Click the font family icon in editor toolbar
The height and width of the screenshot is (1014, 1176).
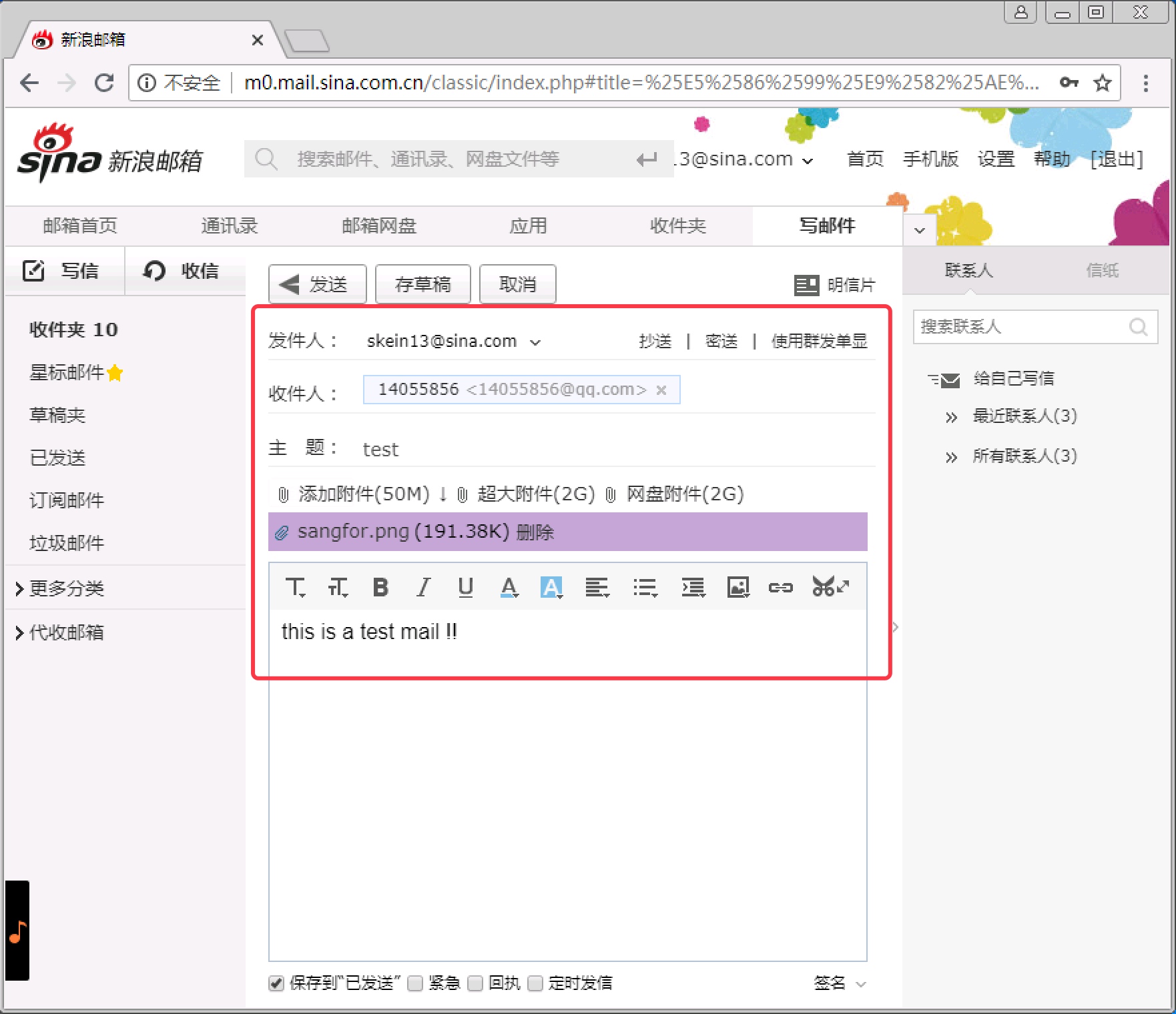pyautogui.click(x=295, y=587)
